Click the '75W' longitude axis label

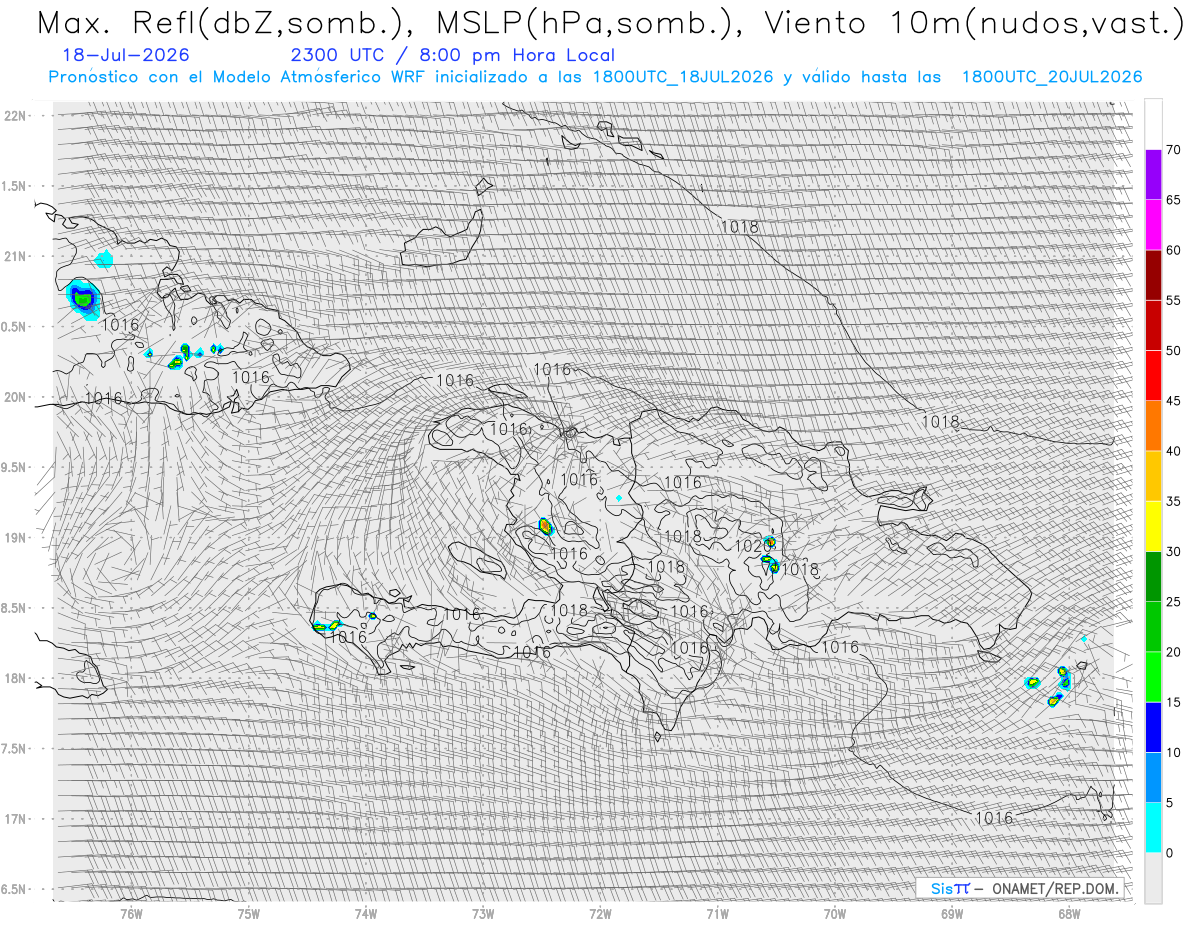coord(249,912)
